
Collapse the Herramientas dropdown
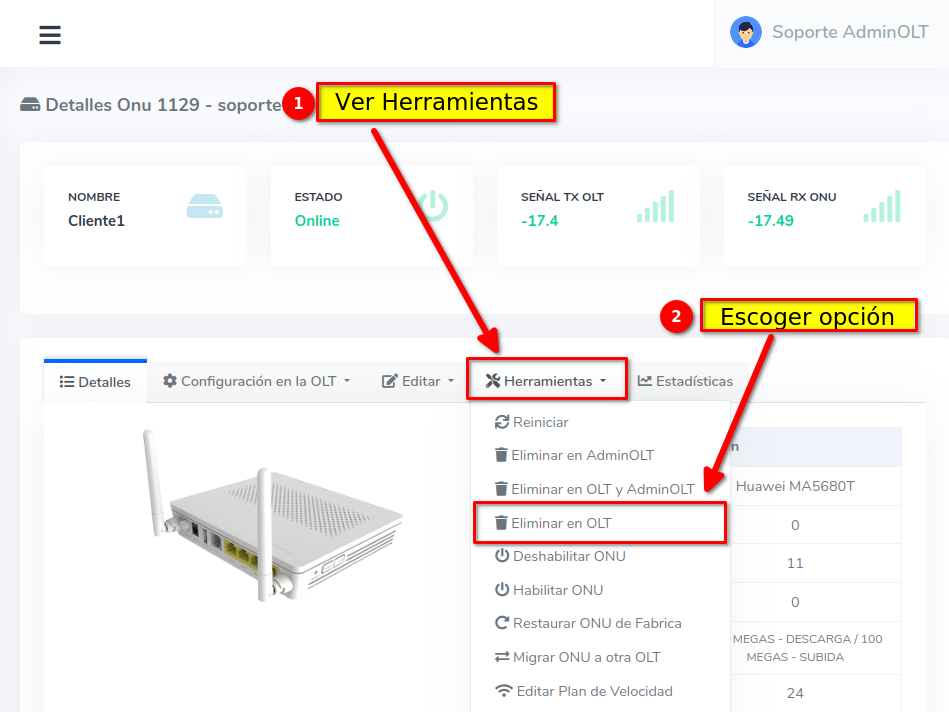coord(547,381)
